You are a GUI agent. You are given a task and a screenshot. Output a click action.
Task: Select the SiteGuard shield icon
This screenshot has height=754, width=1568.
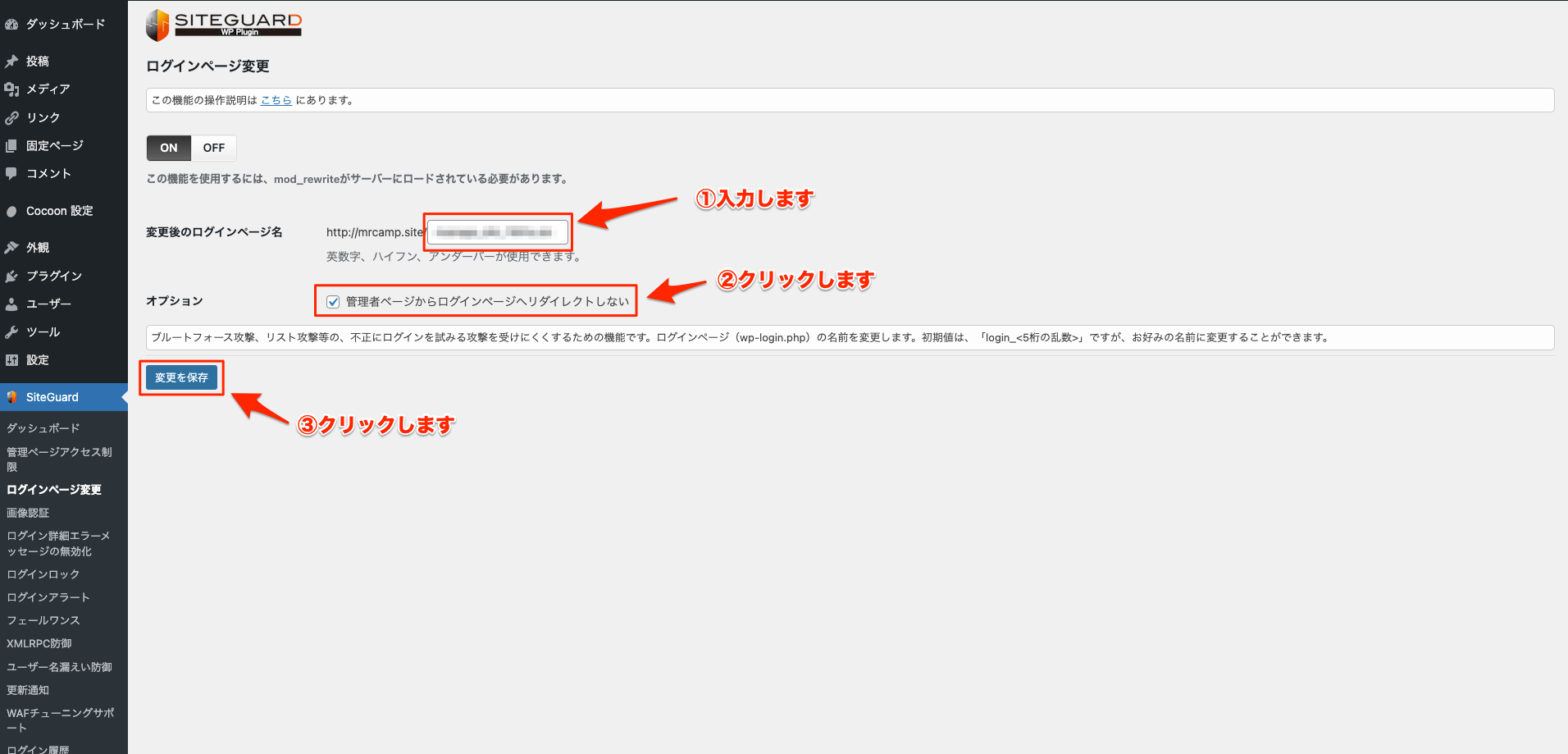11,397
